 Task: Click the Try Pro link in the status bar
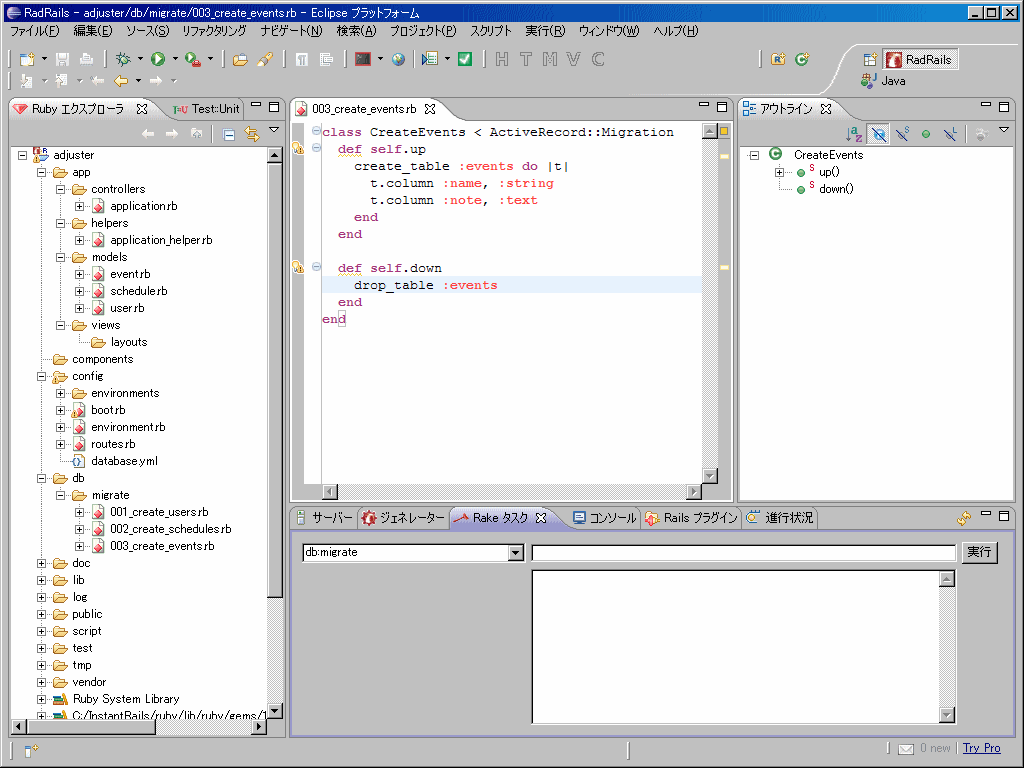pyautogui.click(x=981, y=747)
